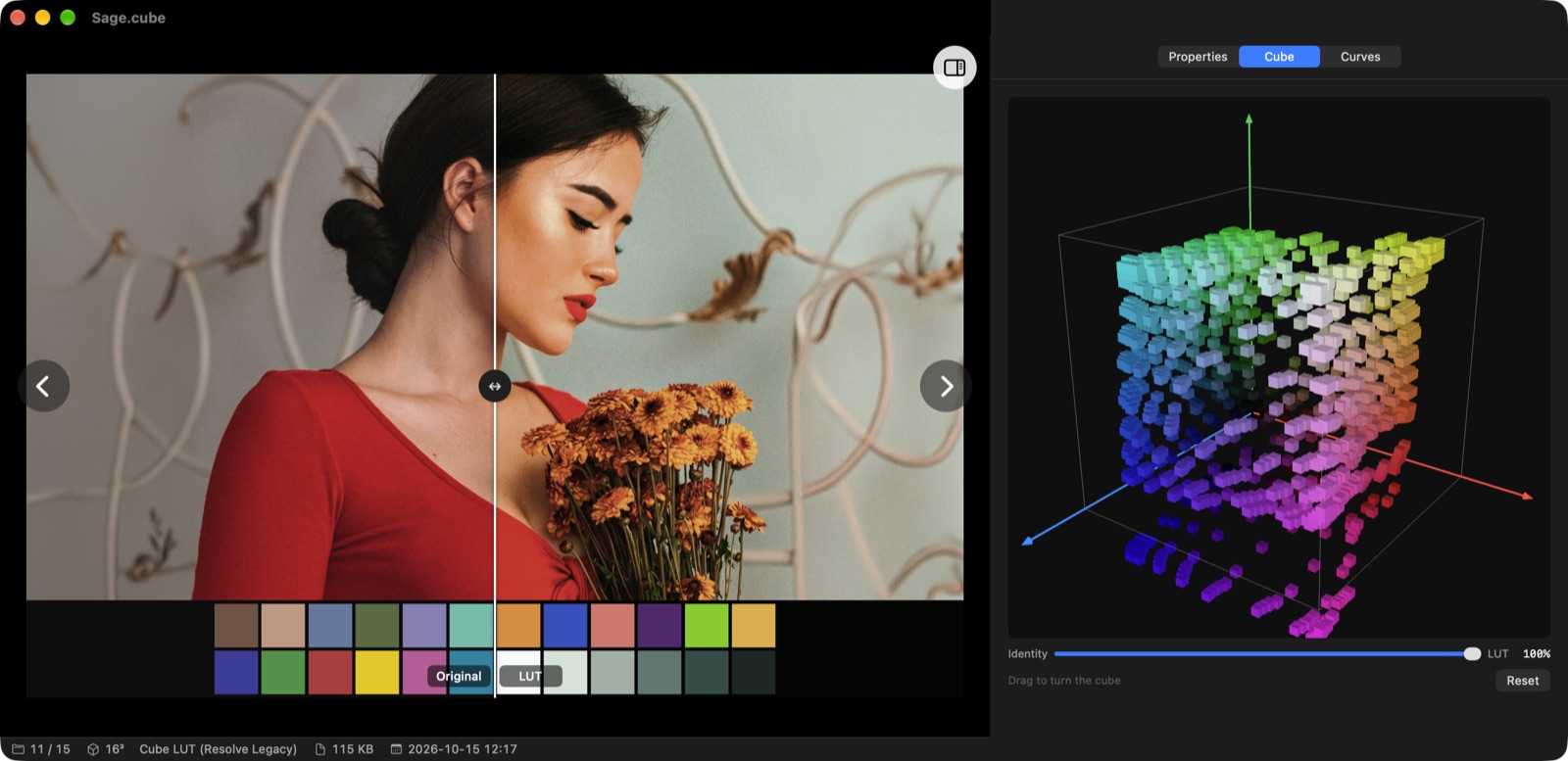
Task: Click the tan skin-tone swatch
Action: [283, 626]
